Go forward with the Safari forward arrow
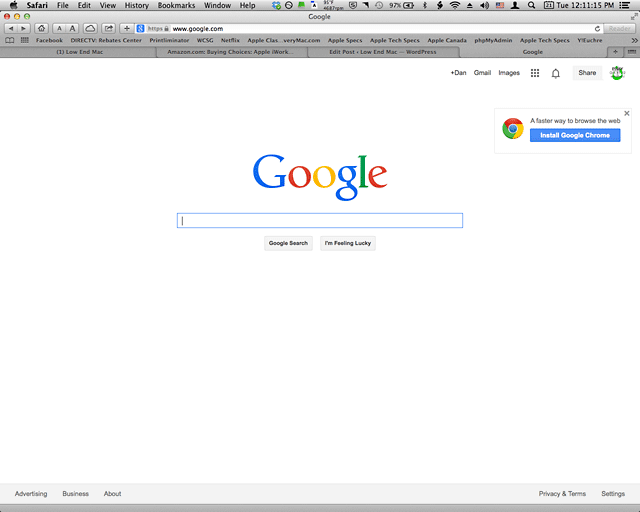Image resolution: width=640 pixels, height=512 pixels. point(24,29)
